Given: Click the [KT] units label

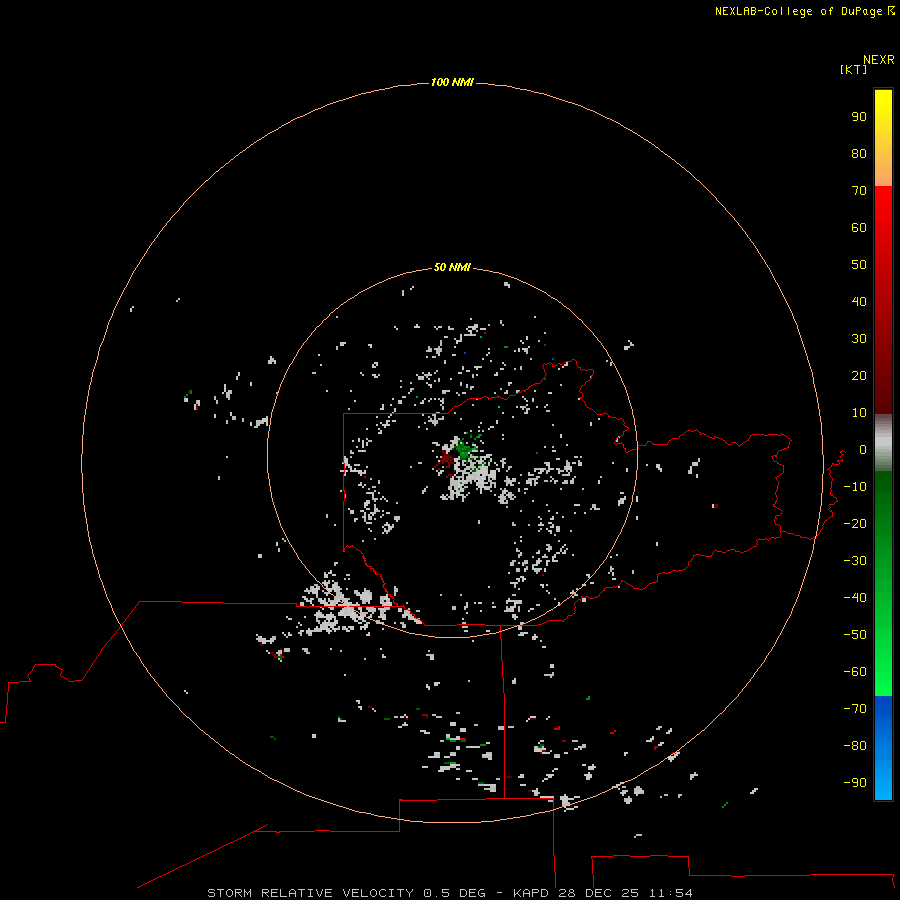Looking at the screenshot, I should pyautogui.click(x=853, y=69).
